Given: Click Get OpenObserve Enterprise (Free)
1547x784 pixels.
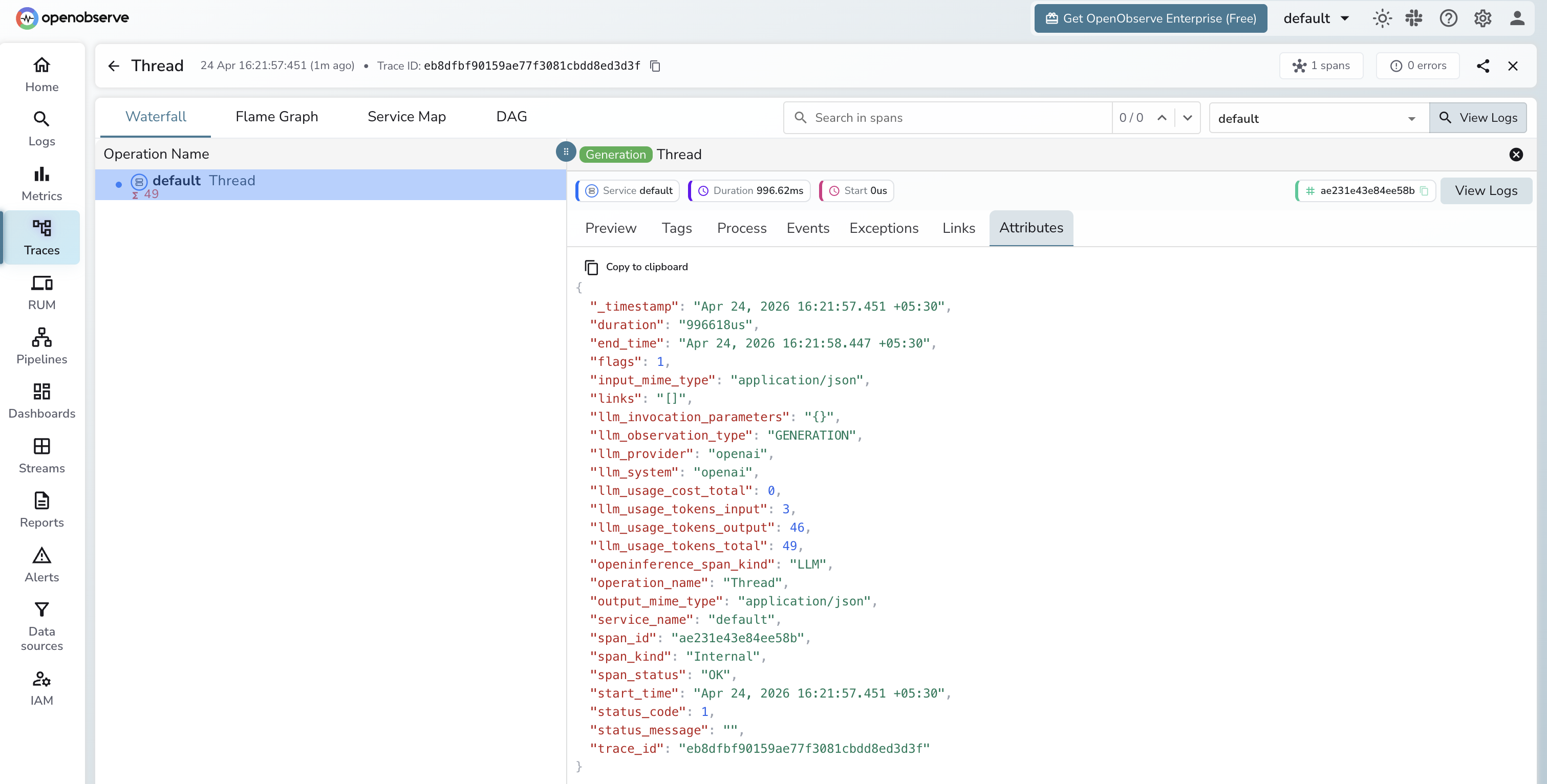Looking at the screenshot, I should point(1149,18).
